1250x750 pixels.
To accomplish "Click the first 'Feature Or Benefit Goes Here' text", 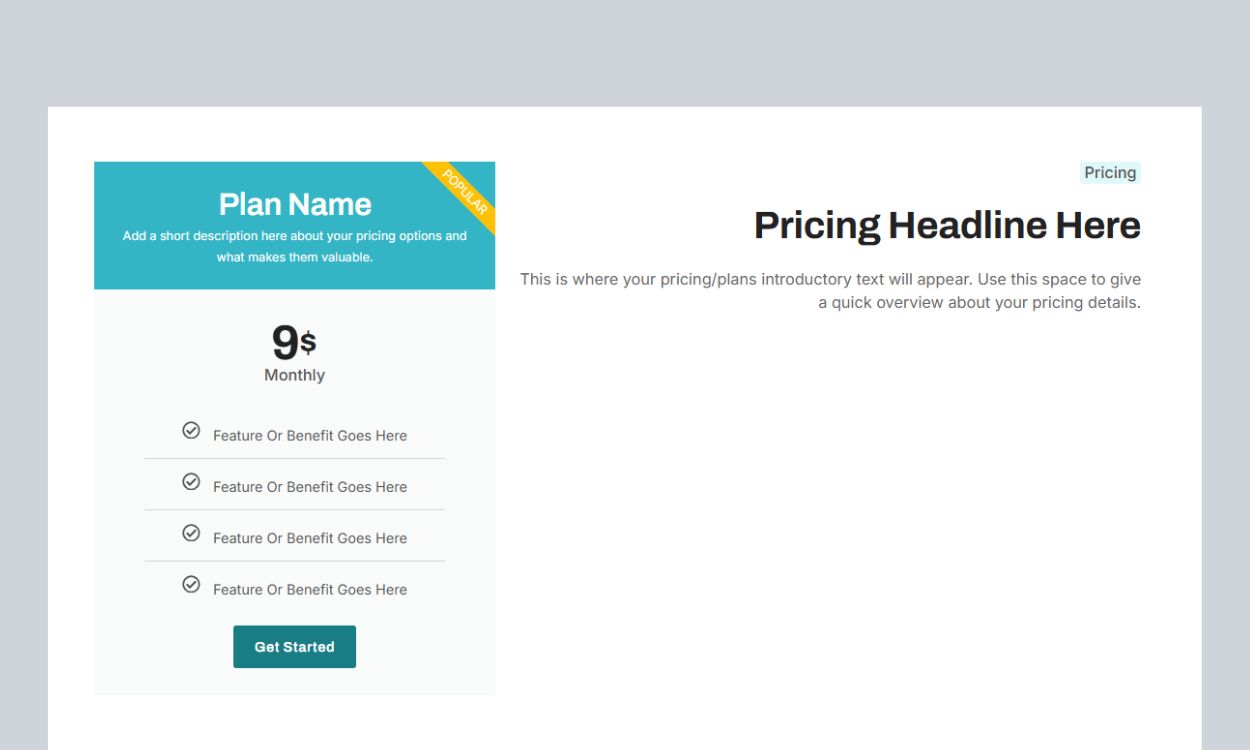I will (309, 436).
